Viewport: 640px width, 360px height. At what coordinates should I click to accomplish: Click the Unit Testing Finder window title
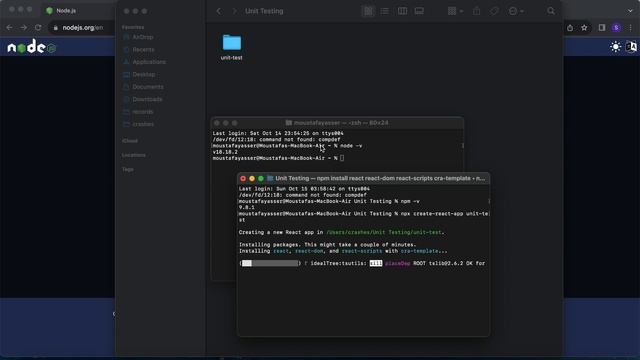click(264, 11)
